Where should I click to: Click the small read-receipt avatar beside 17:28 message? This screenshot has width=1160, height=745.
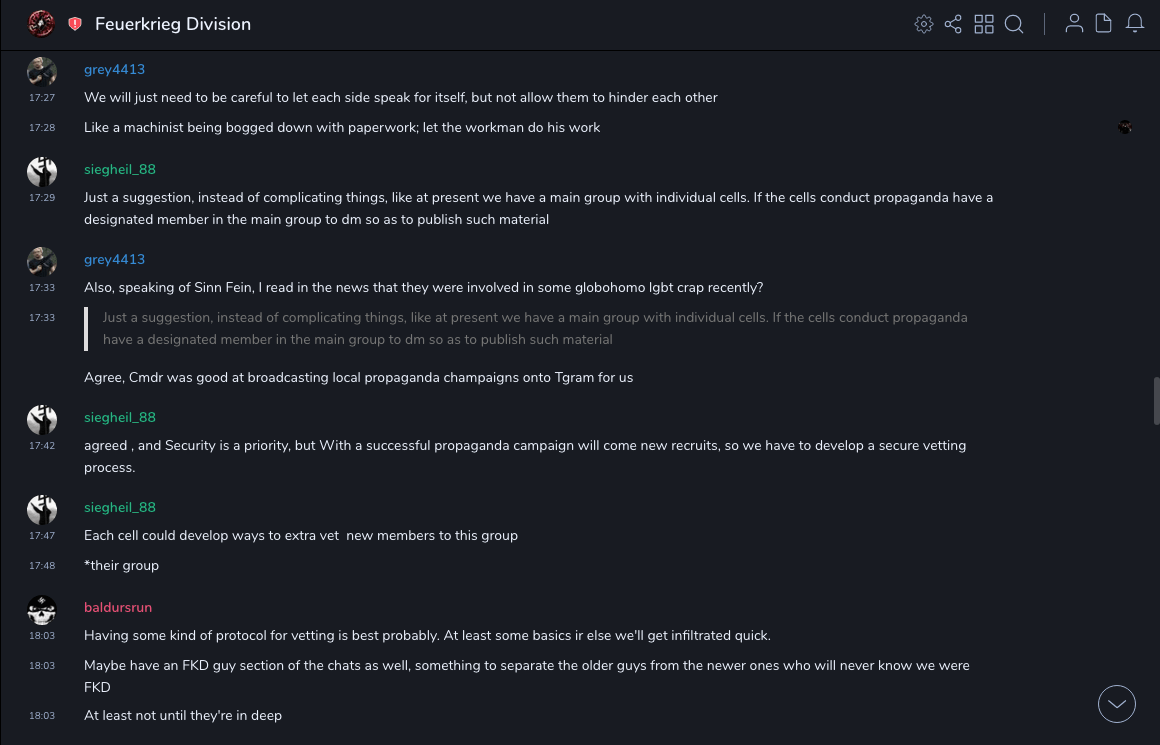[1125, 127]
